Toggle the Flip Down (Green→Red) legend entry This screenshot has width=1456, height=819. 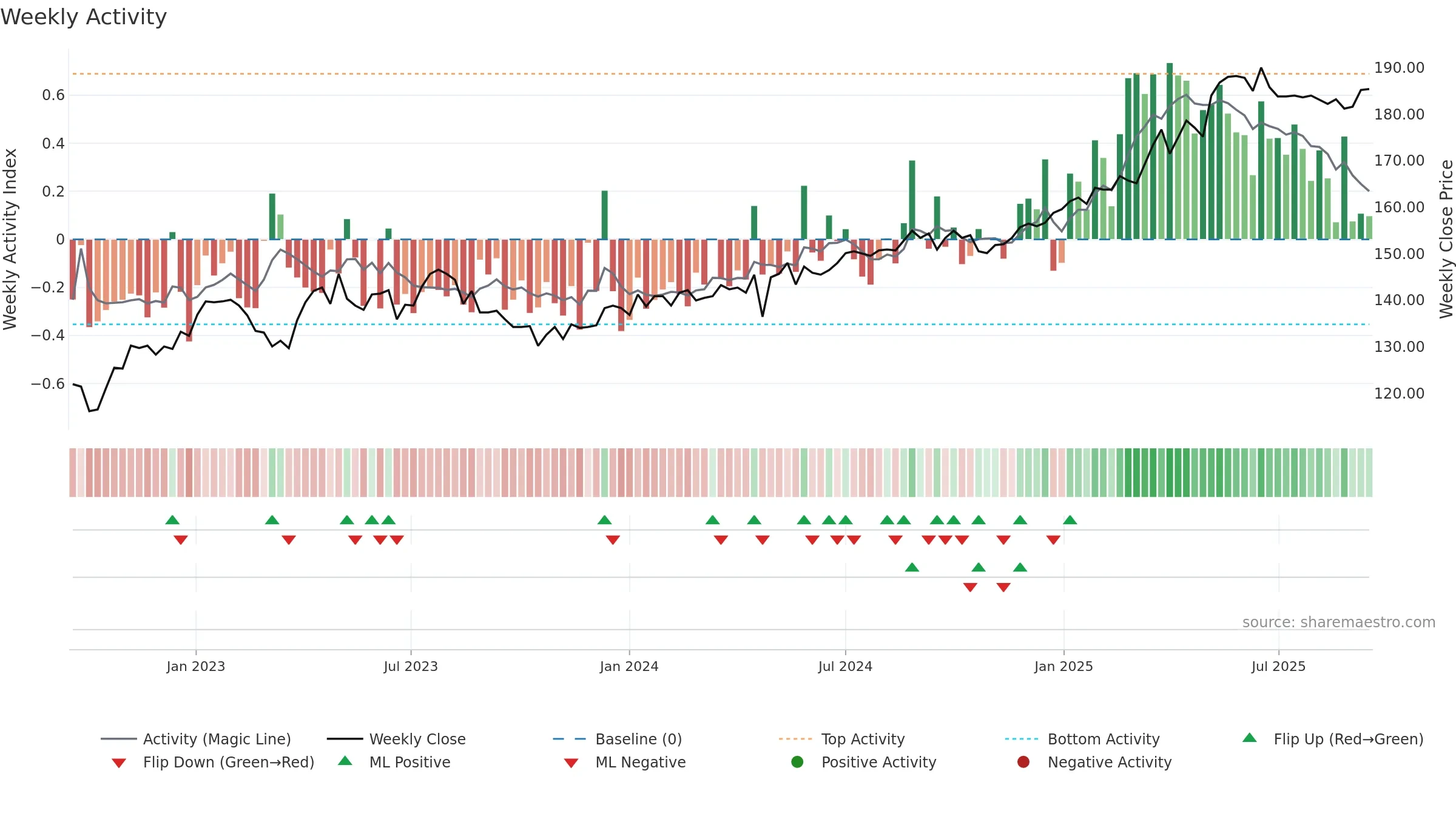point(212,762)
